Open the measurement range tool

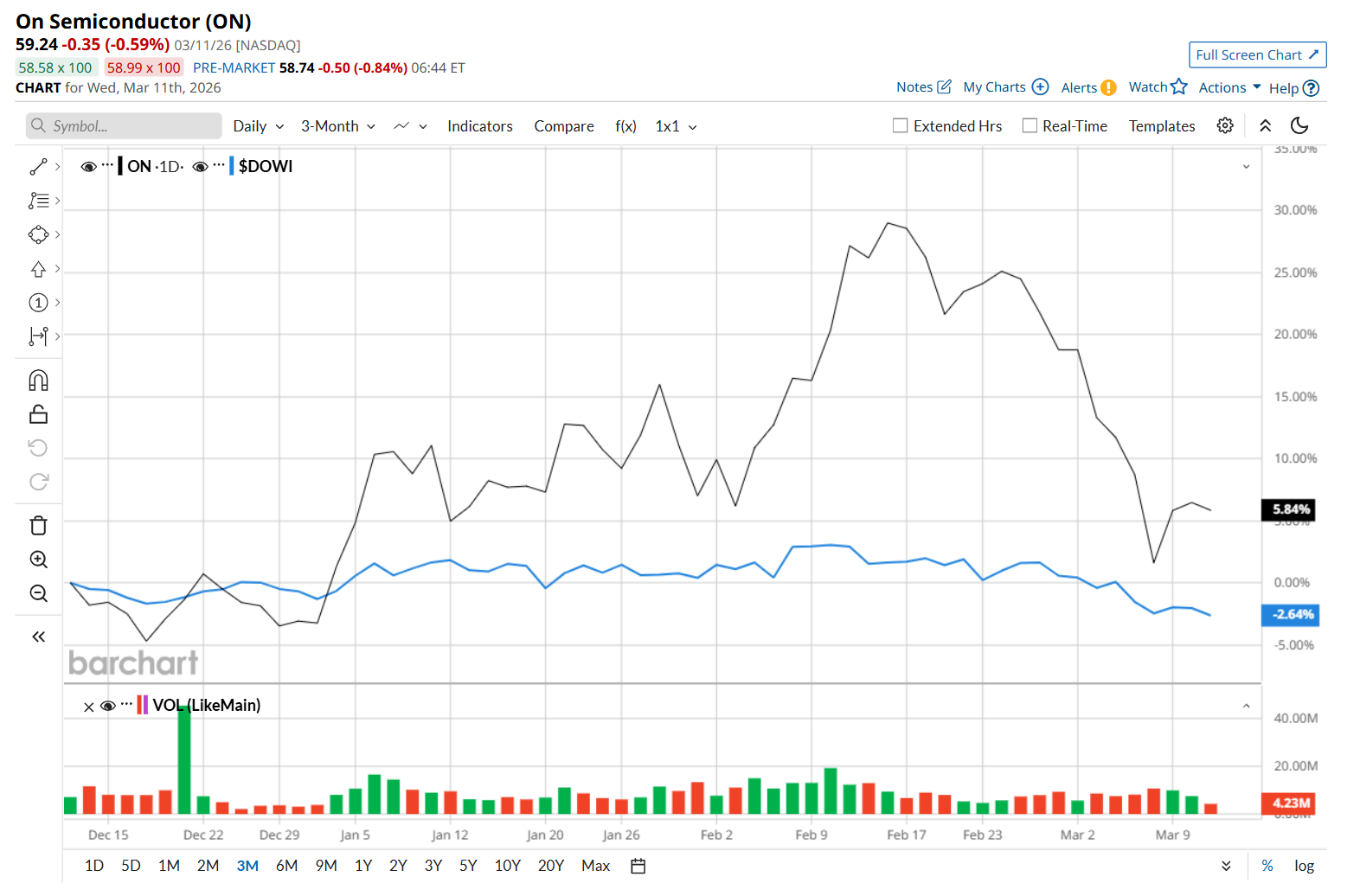(x=38, y=336)
